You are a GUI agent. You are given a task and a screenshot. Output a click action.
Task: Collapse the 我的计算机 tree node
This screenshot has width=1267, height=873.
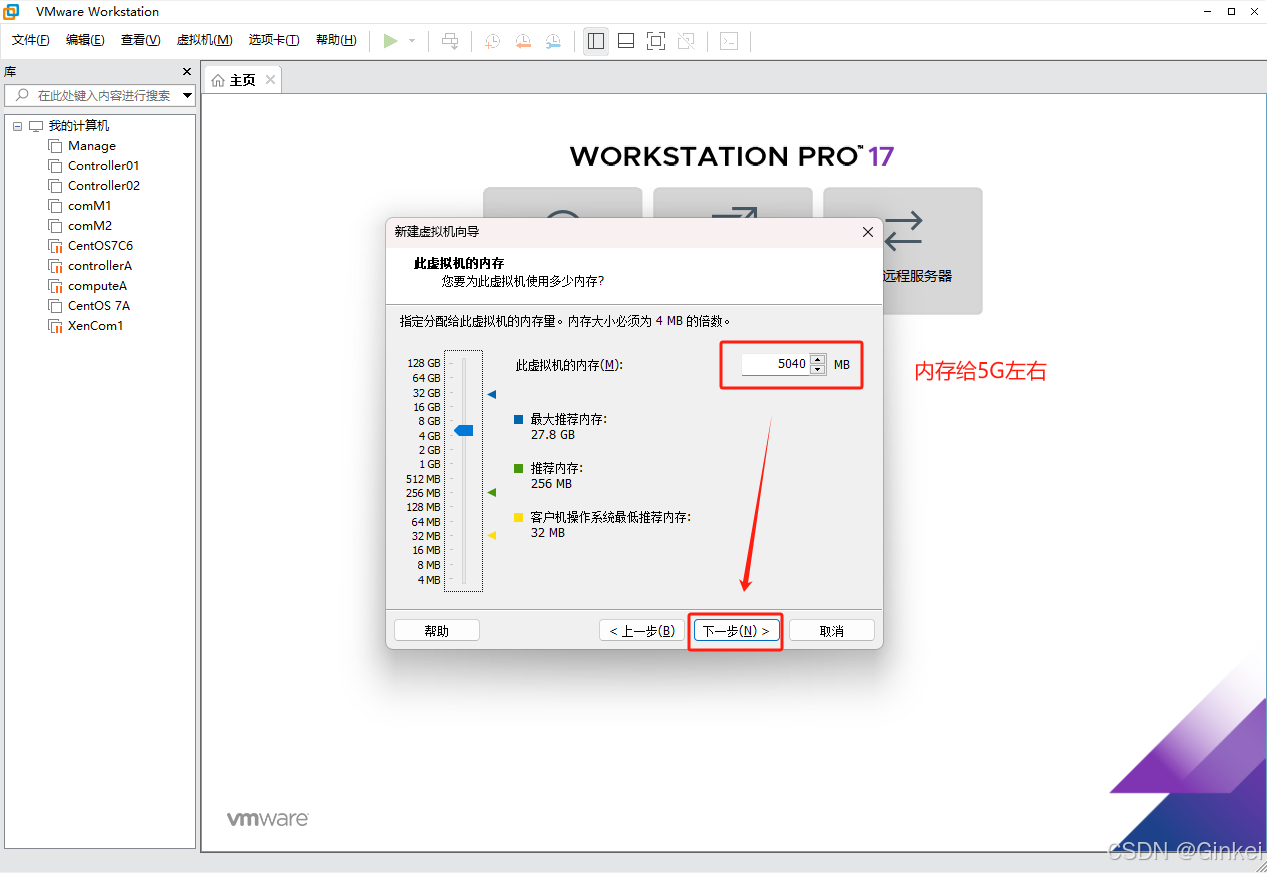pyautogui.click(x=18, y=126)
